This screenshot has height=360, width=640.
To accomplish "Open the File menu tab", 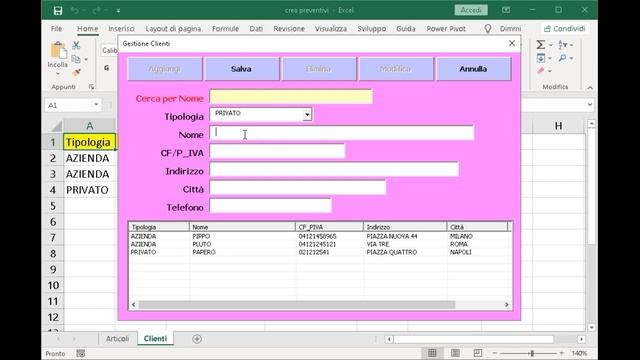I will [56, 29].
